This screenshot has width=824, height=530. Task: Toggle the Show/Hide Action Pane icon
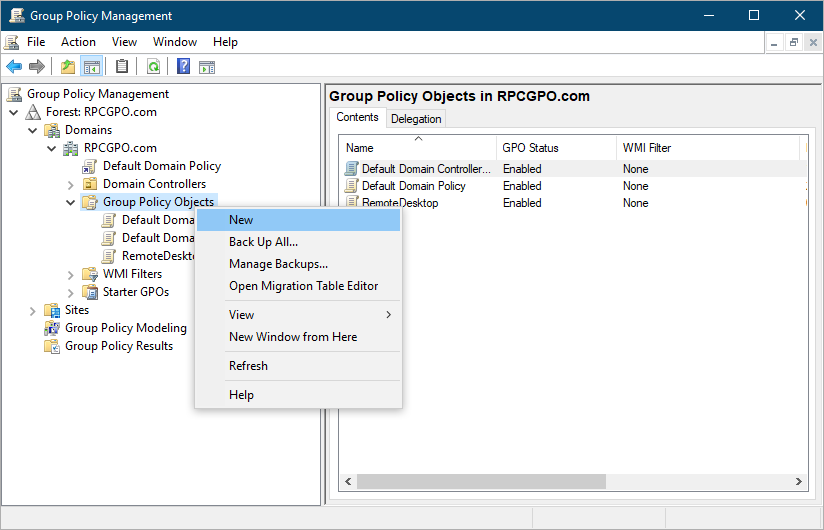pyautogui.click(x=207, y=67)
